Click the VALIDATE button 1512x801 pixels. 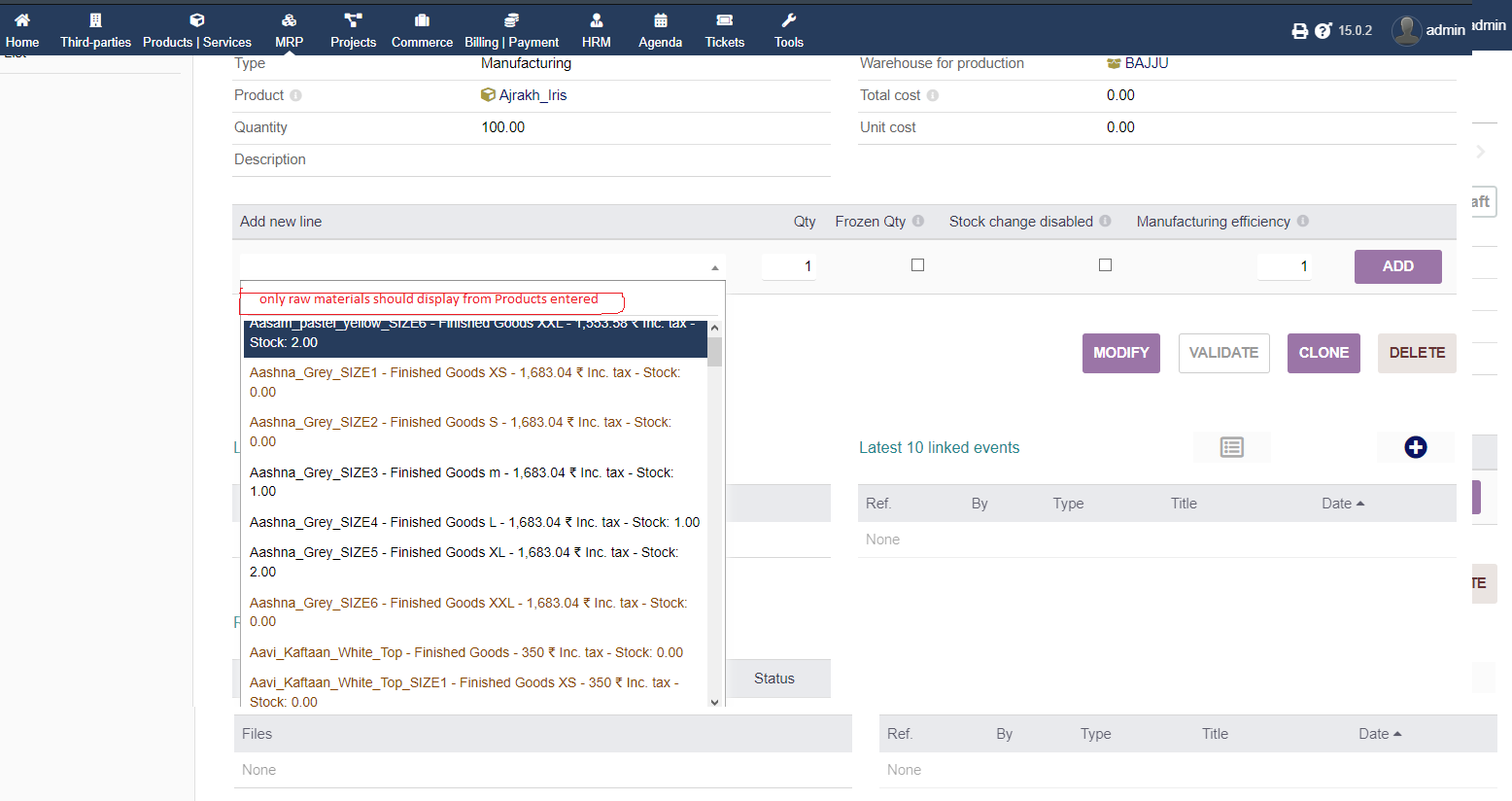(x=1223, y=353)
